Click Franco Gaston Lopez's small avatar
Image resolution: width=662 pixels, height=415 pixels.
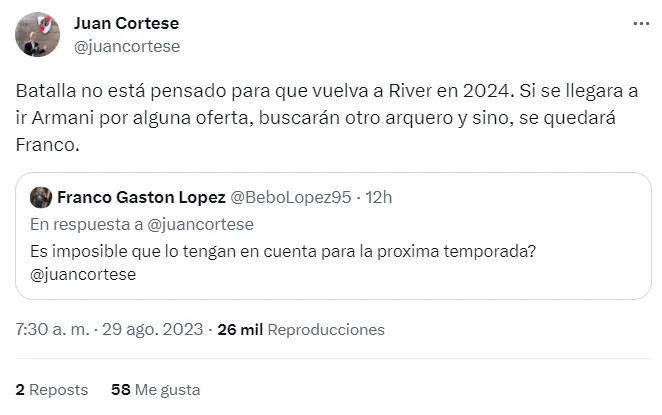coord(41,197)
